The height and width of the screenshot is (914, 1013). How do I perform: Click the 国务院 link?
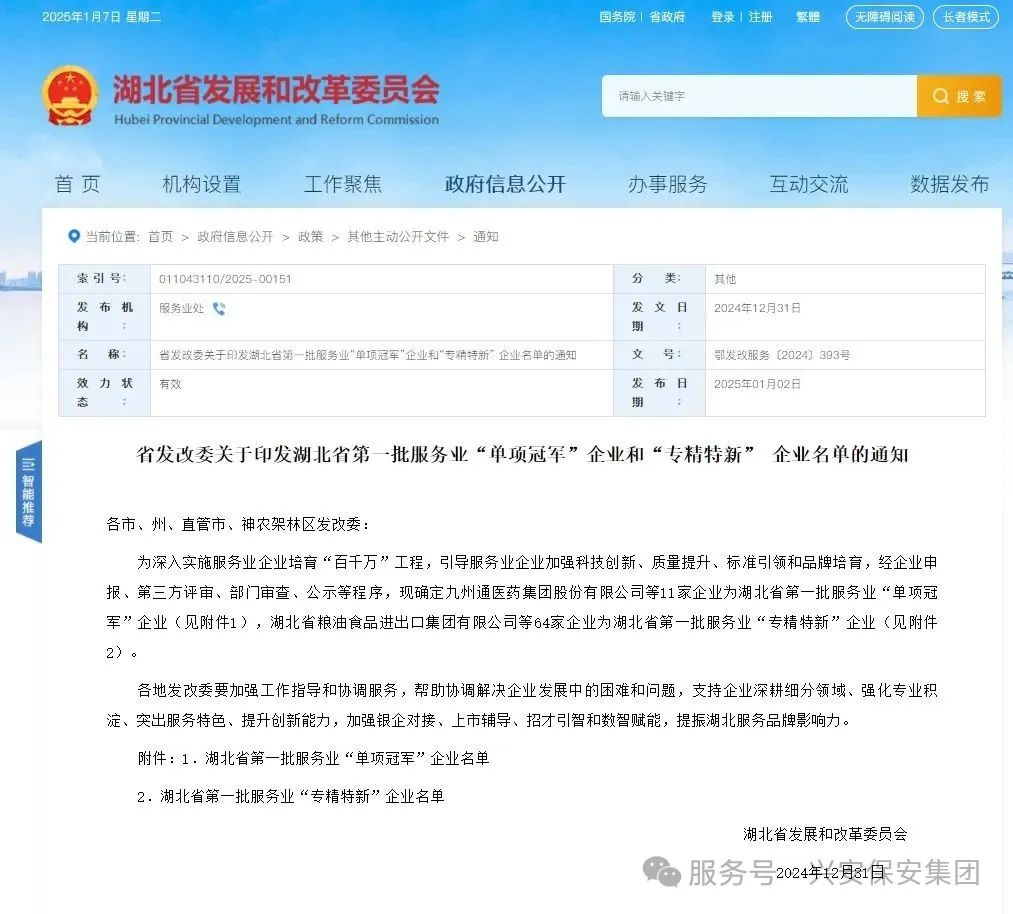point(617,17)
